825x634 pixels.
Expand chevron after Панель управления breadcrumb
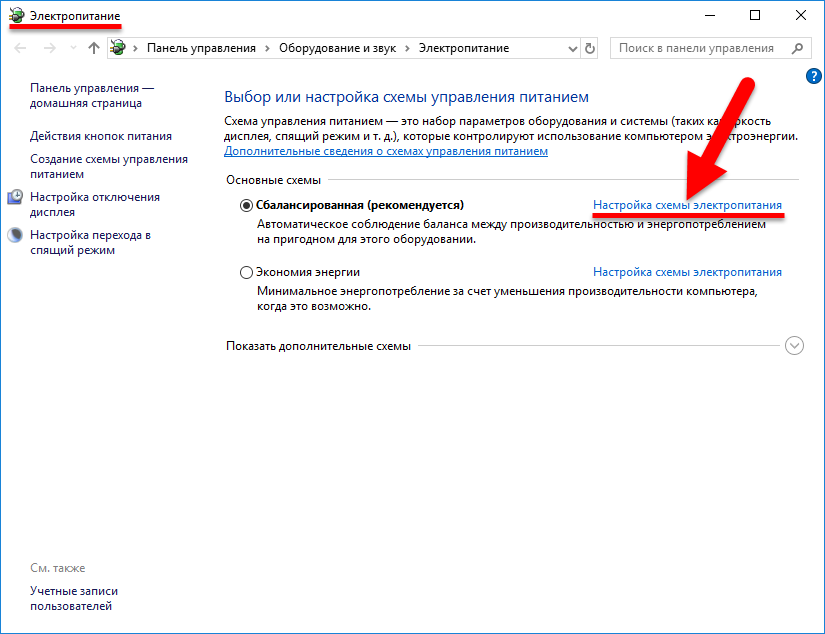(x=267, y=48)
